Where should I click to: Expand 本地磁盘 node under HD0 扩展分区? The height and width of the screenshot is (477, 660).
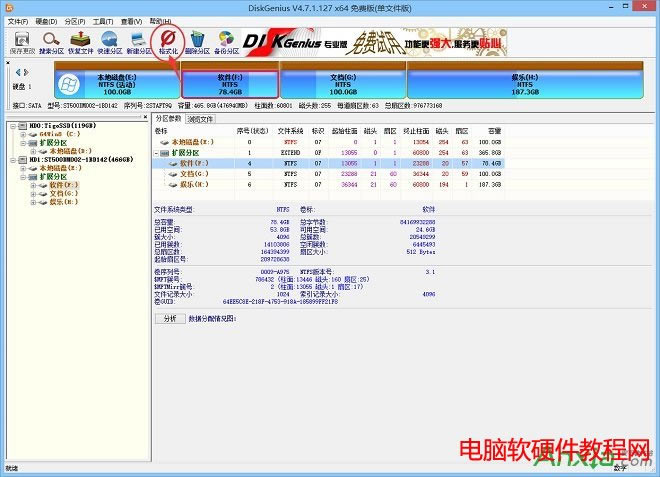click(33, 152)
